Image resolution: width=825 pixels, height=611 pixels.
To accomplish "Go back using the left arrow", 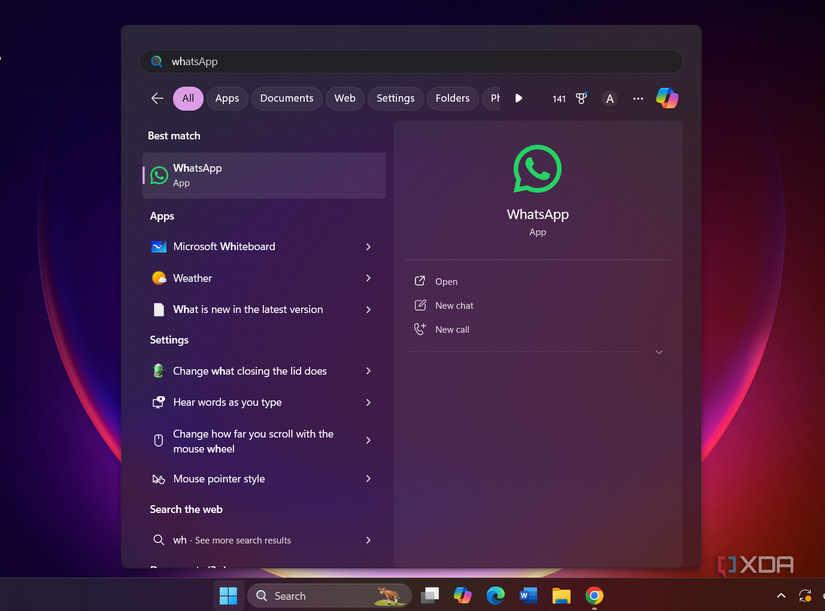I will point(157,98).
